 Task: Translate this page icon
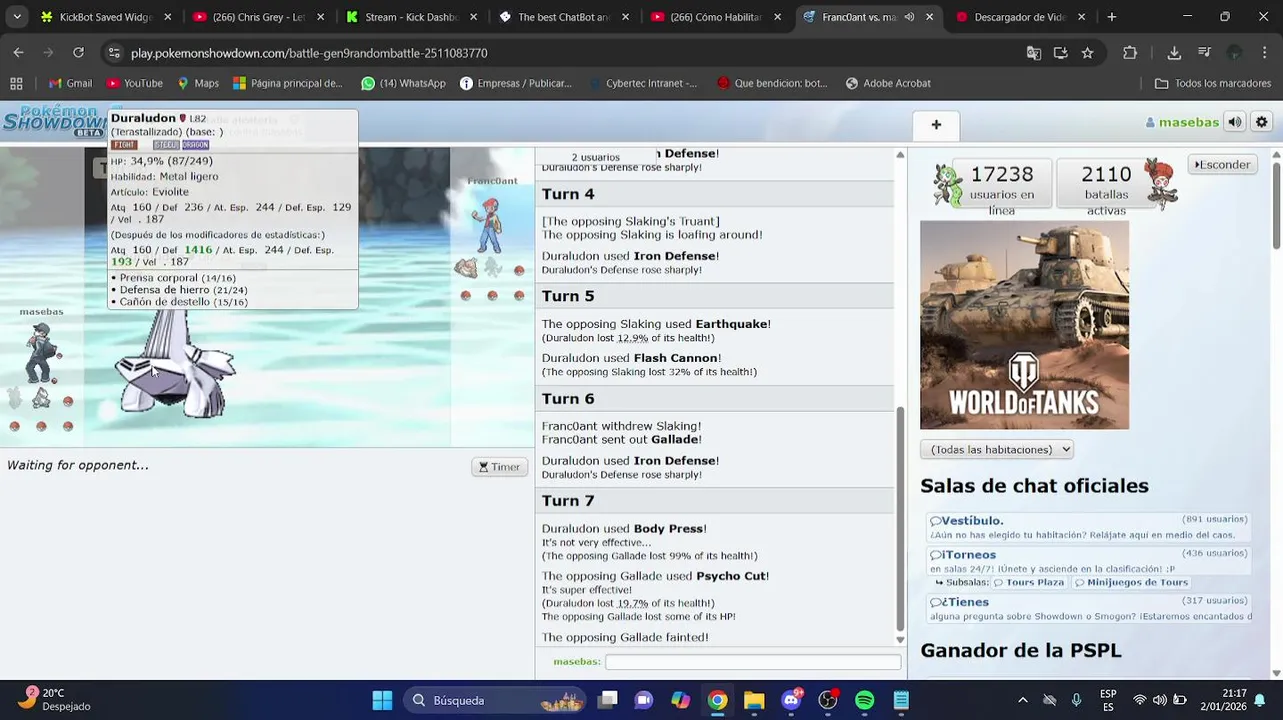[1033, 53]
